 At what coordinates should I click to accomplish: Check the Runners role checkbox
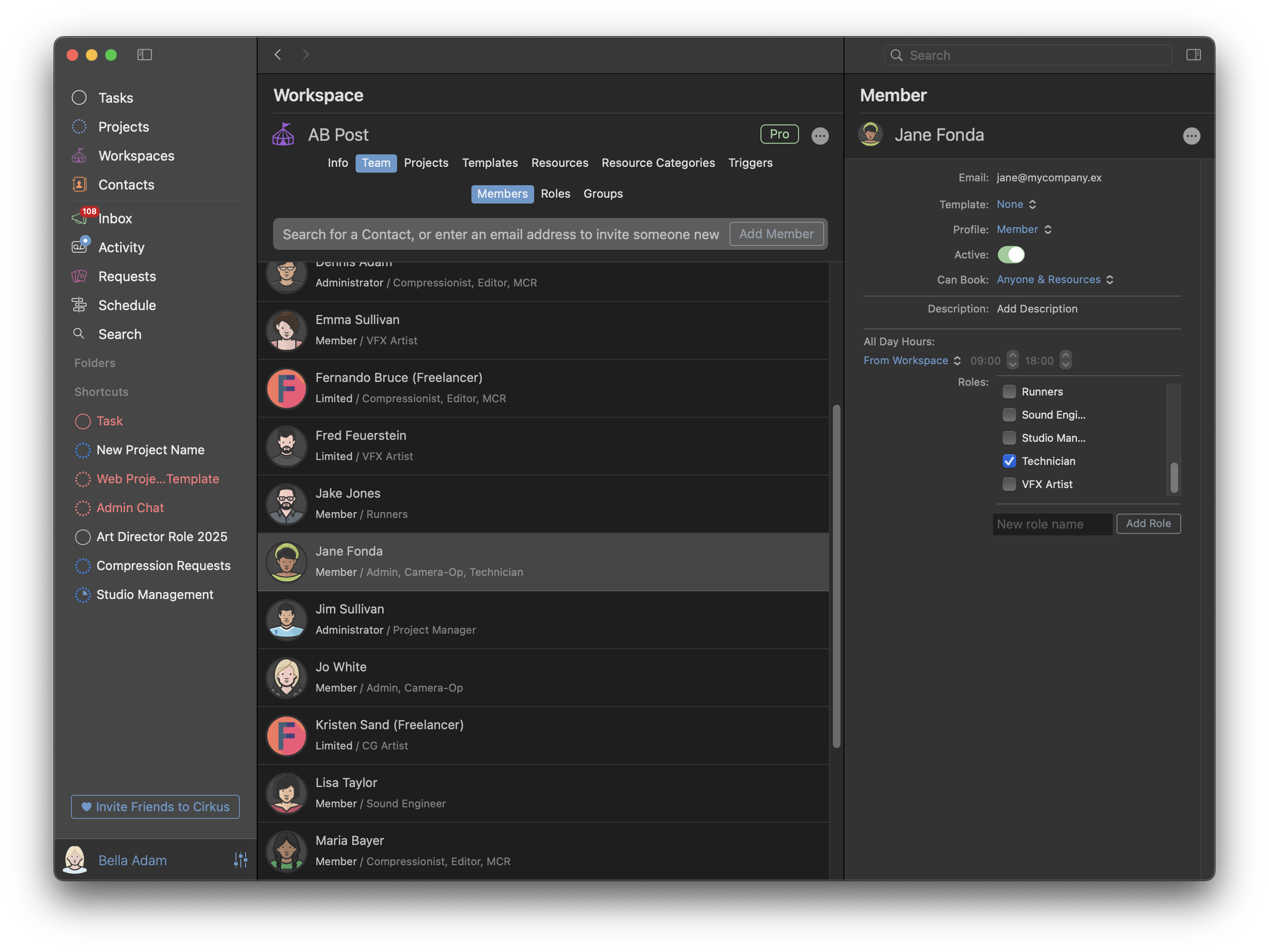(1009, 392)
